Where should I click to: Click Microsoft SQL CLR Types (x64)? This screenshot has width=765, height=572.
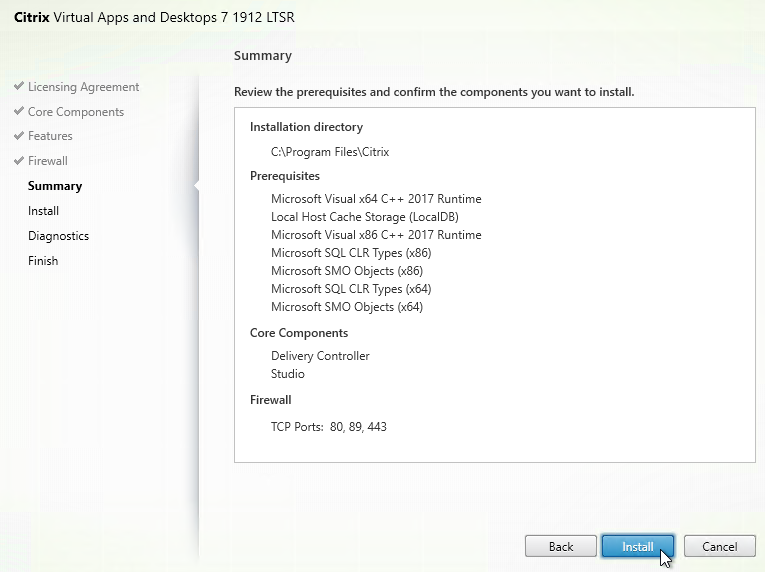(x=351, y=289)
